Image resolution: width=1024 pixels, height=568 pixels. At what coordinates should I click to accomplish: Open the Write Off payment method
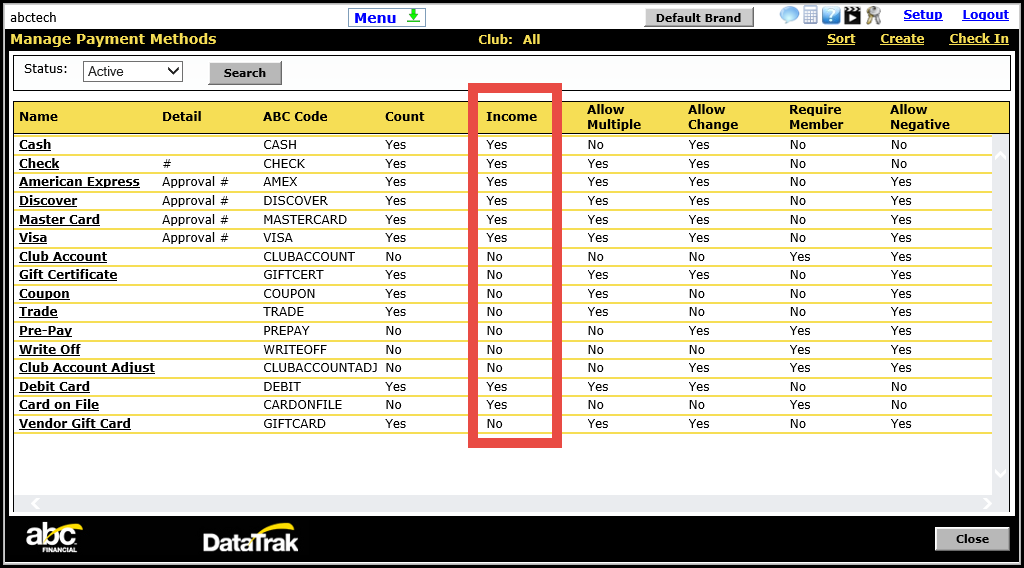pos(50,349)
